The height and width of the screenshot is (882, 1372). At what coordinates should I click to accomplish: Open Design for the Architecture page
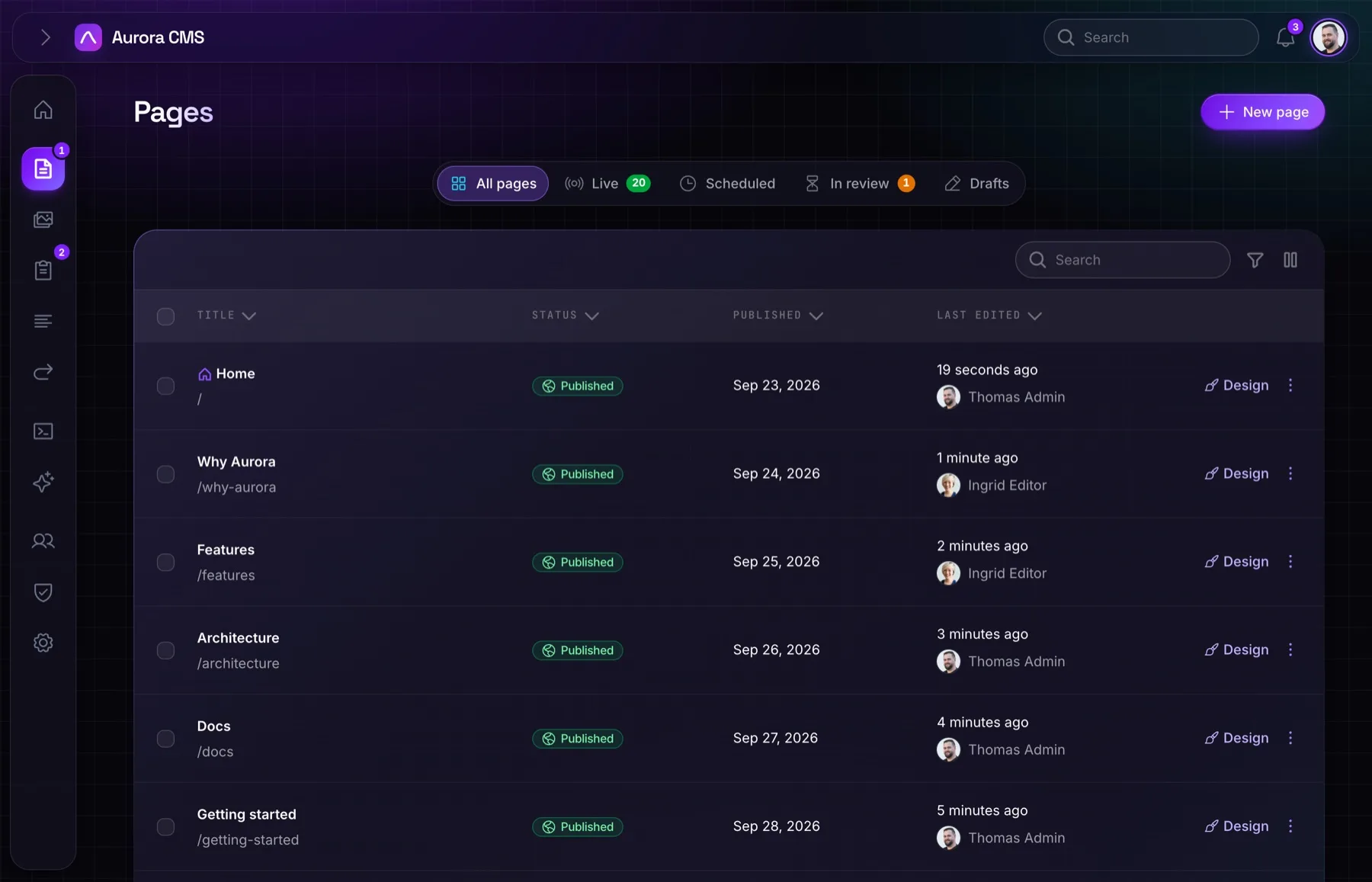coord(1236,650)
